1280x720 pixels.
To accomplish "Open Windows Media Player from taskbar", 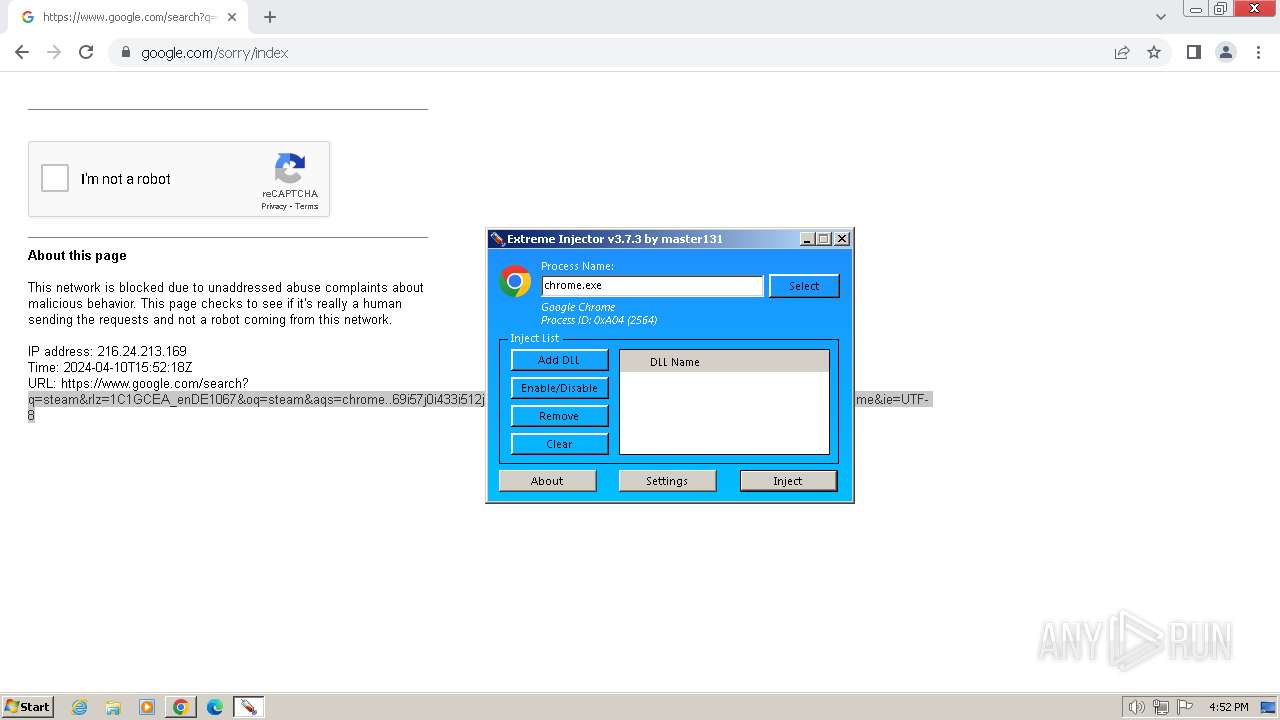I will (147, 707).
